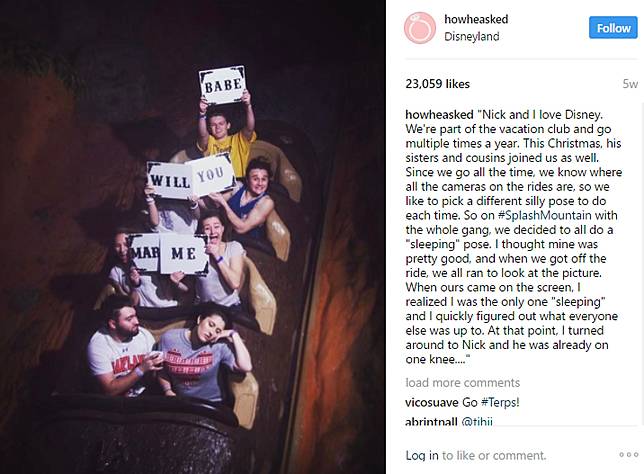This screenshot has width=644, height=474.
Task: Open vicosuave commenter profile
Action: click(432, 402)
